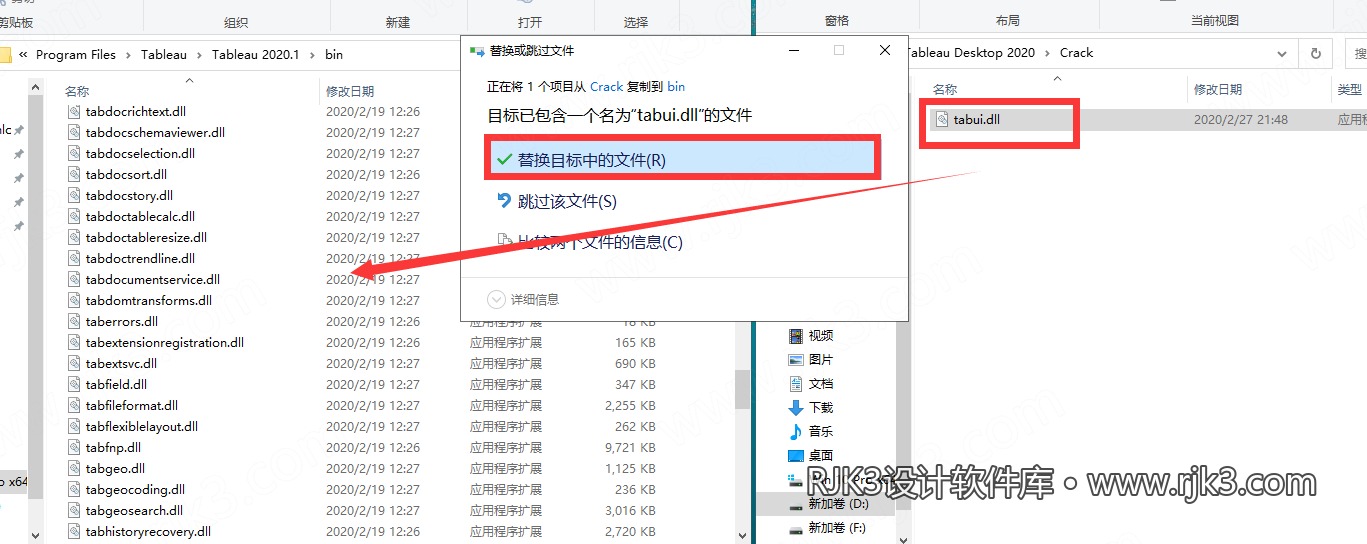The image size is (1367, 544).
Task: Open 音乐 music in navigation pane
Action: pos(821,432)
